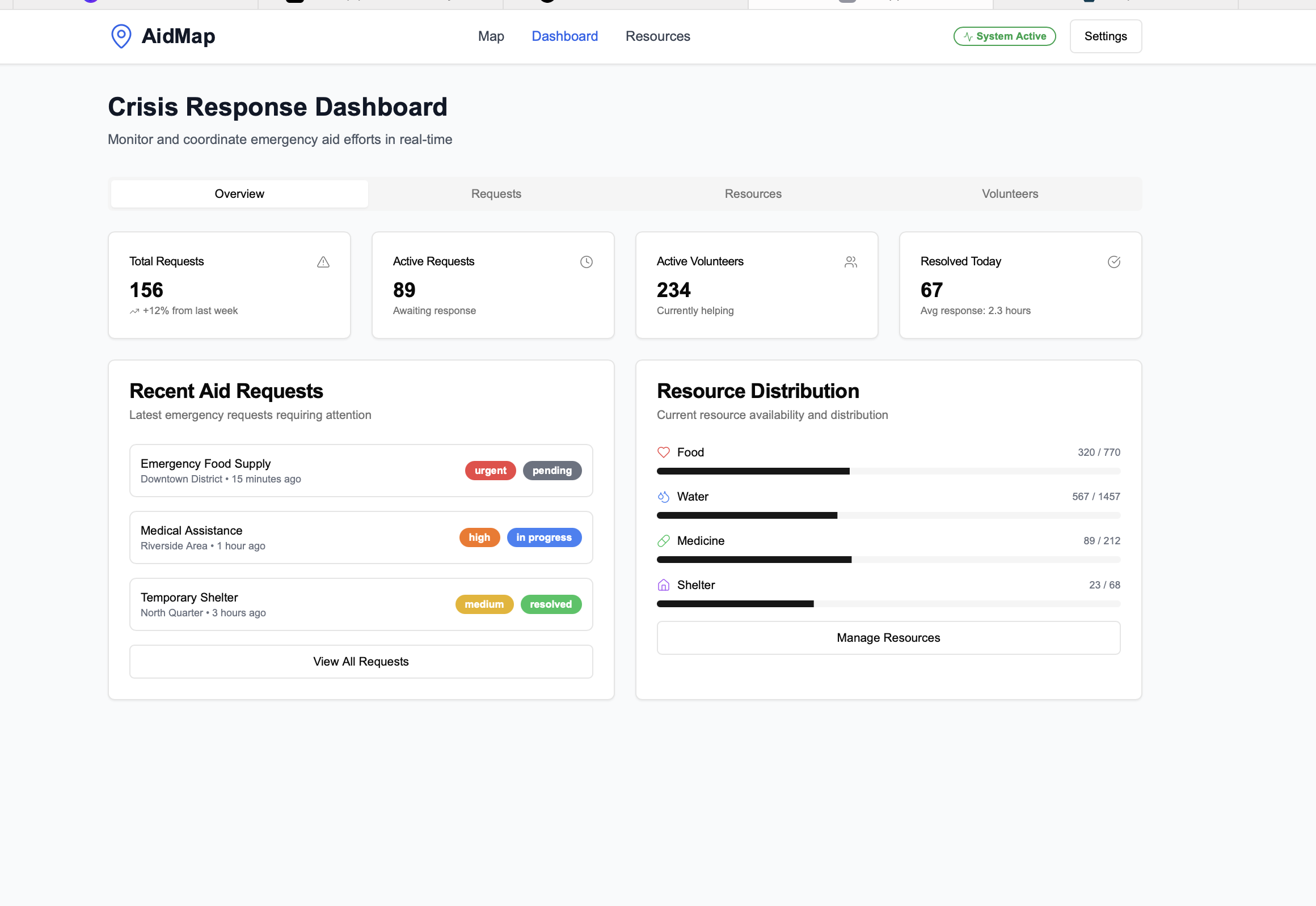Click the blue droplet Water icon
Screen dimensions: 1316x906
pos(664,497)
